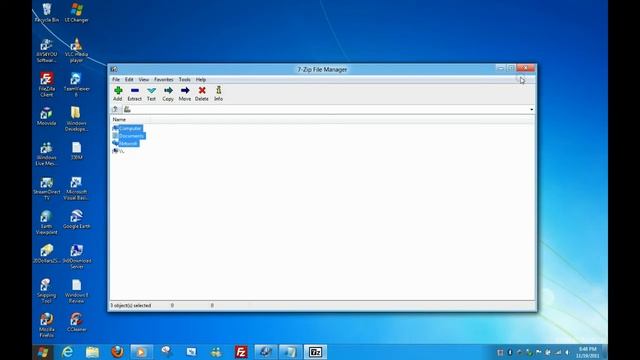Select the Windows 8 Review desktop file

(76, 291)
